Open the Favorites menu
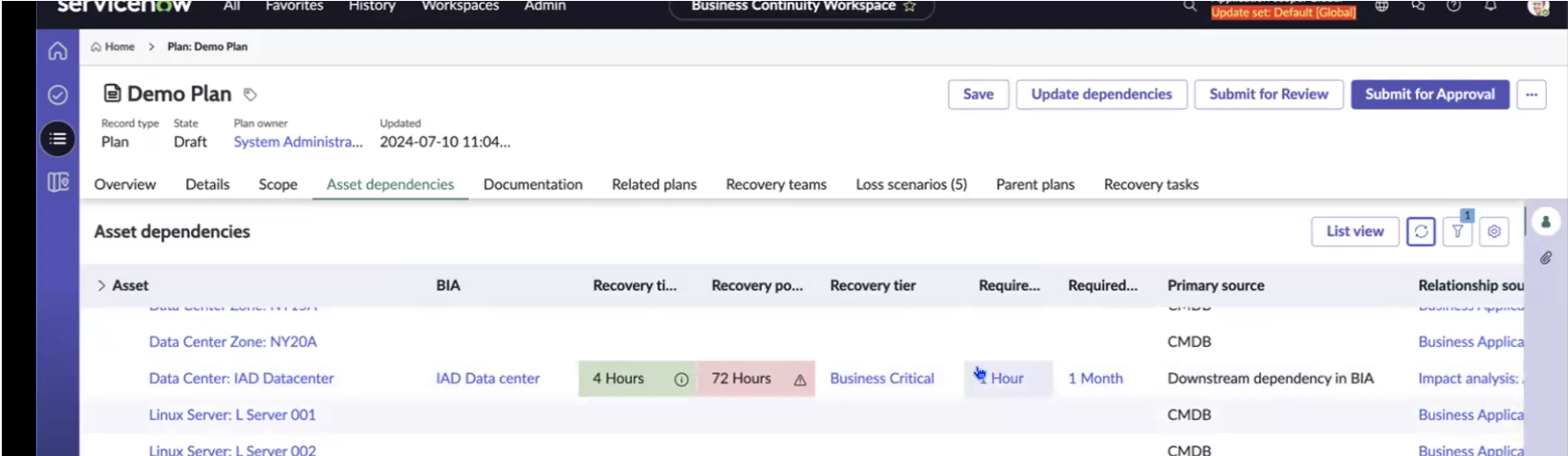Image resolution: width=1568 pixels, height=456 pixels. 294,6
